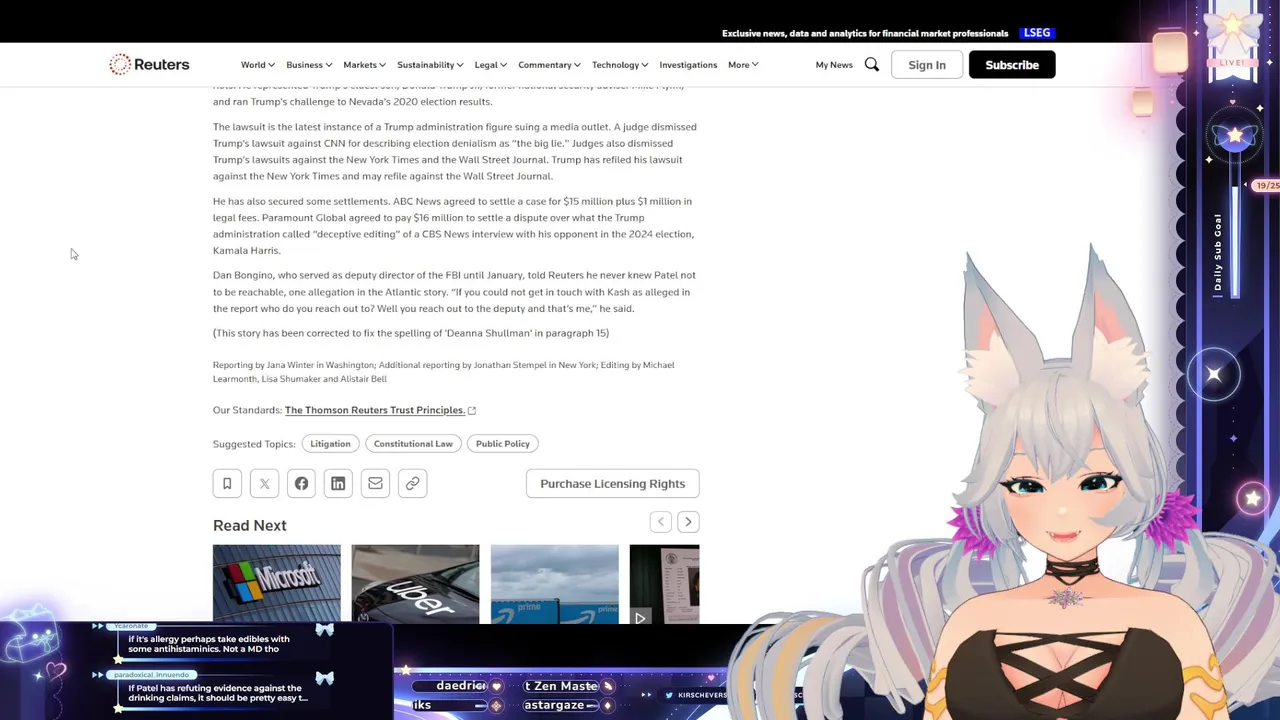Click the Read Next heading
This screenshot has height=720, width=1280.
coord(250,525)
